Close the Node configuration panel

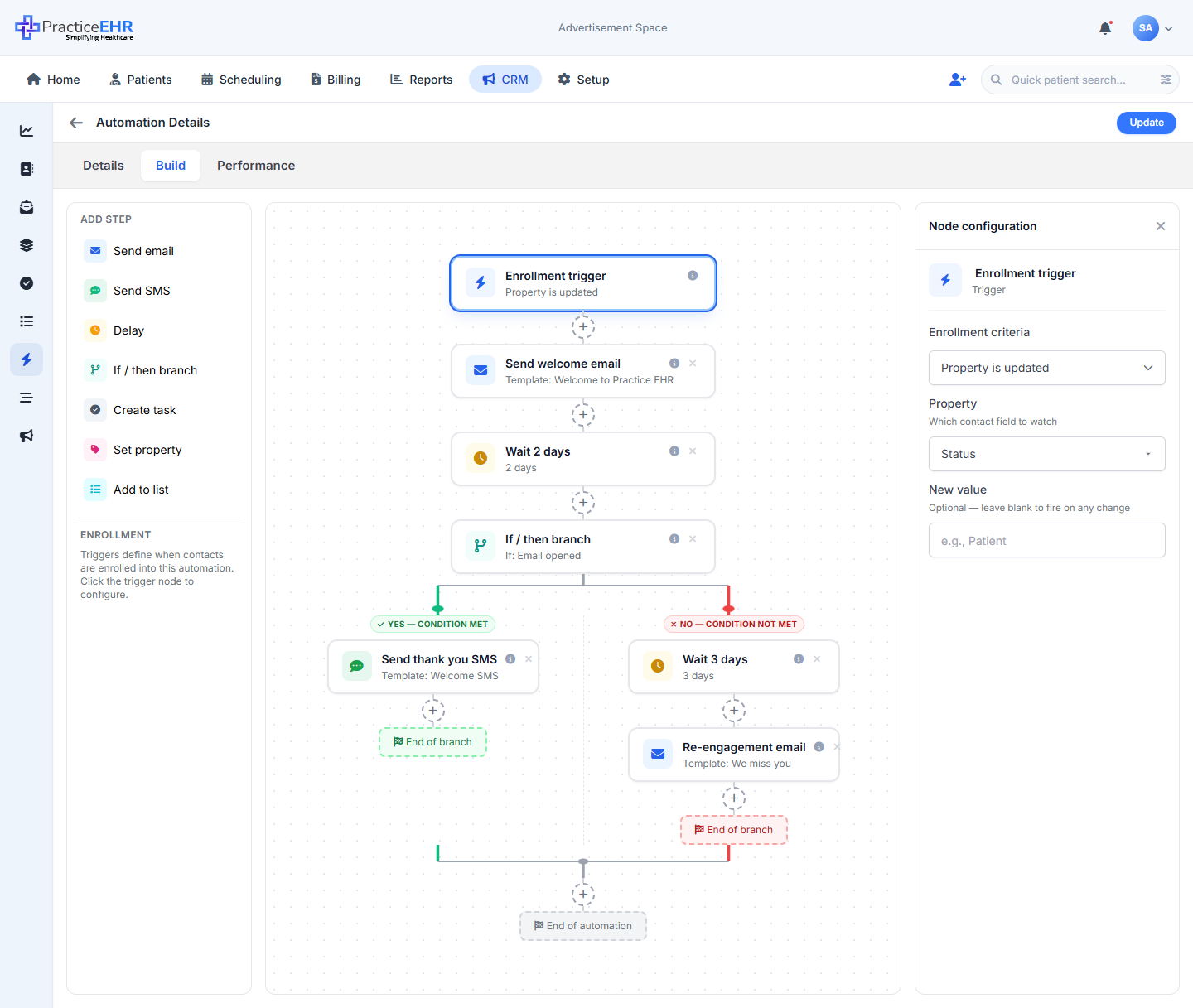[x=1161, y=226]
